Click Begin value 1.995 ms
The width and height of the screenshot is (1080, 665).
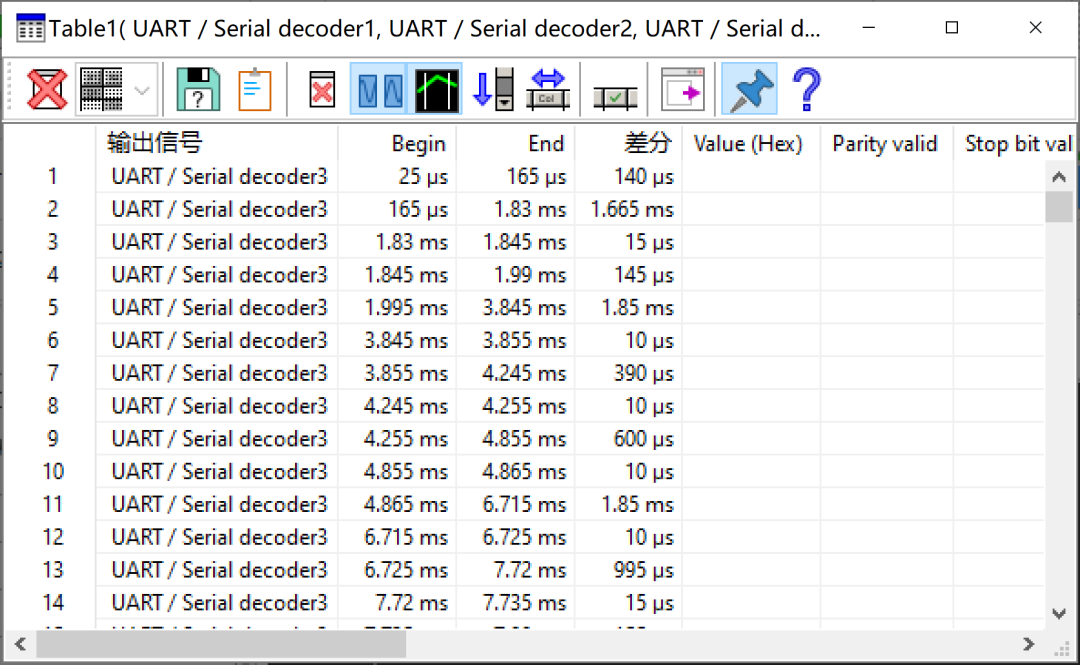pos(406,308)
